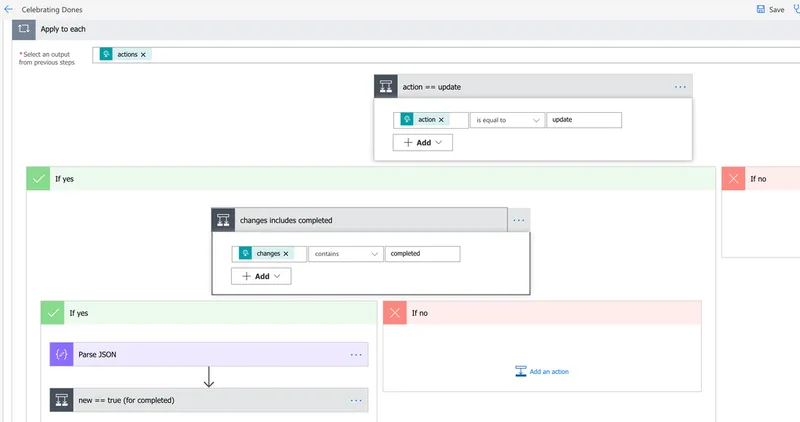
Task: Click the outer If no branch label
Action: (758, 179)
